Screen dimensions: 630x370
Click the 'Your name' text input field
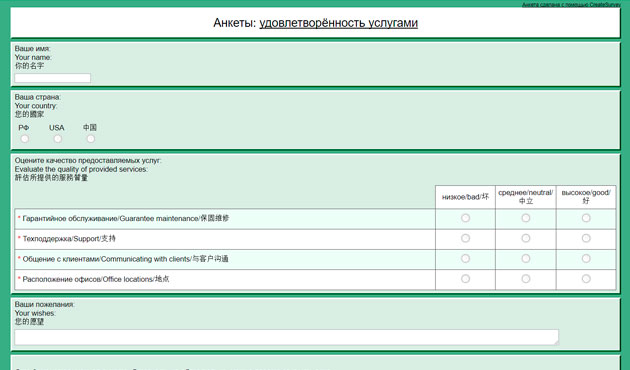[53, 78]
